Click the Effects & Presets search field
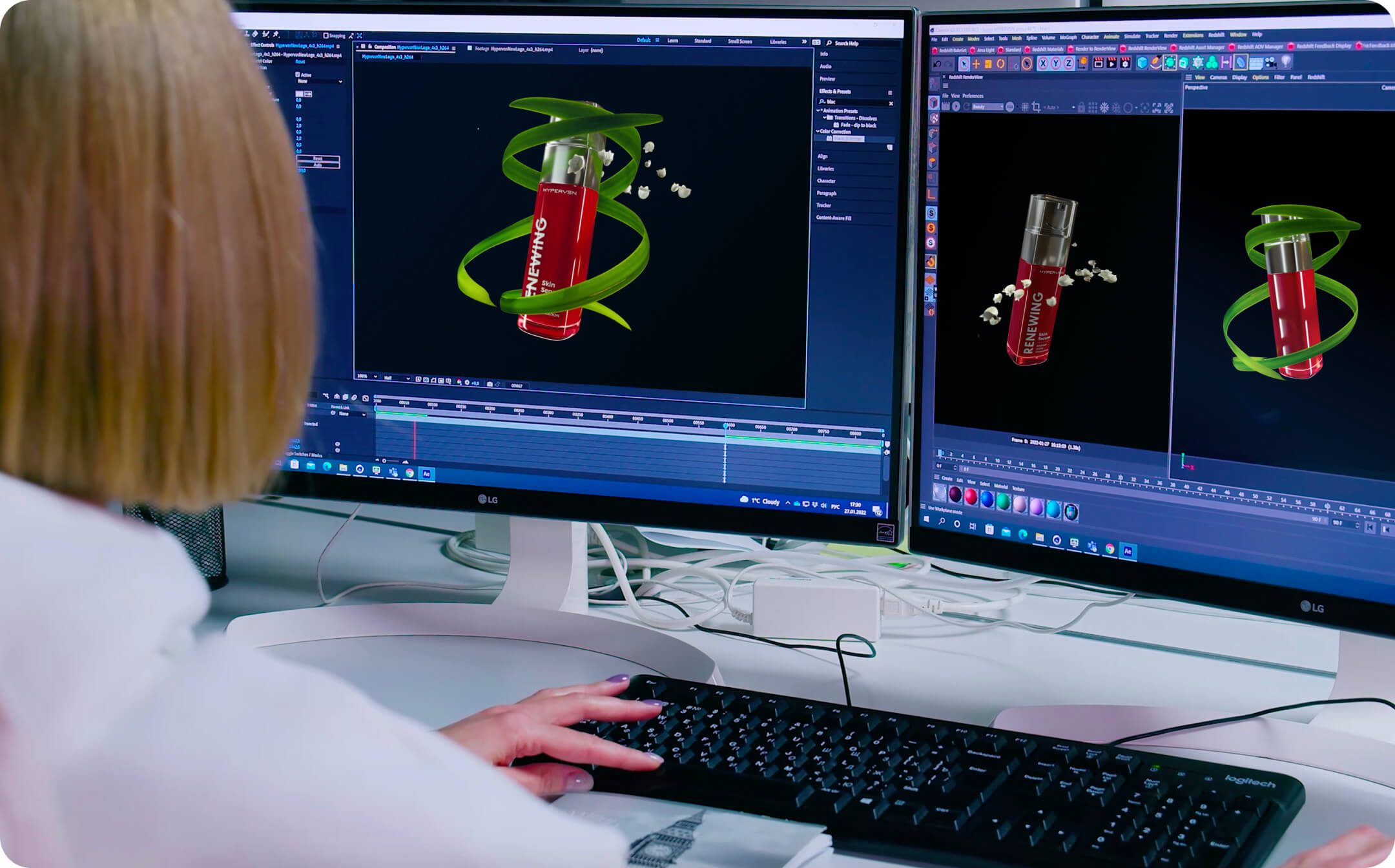Image resolution: width=1395 pixels, height=868 pixels. (855, 102)
